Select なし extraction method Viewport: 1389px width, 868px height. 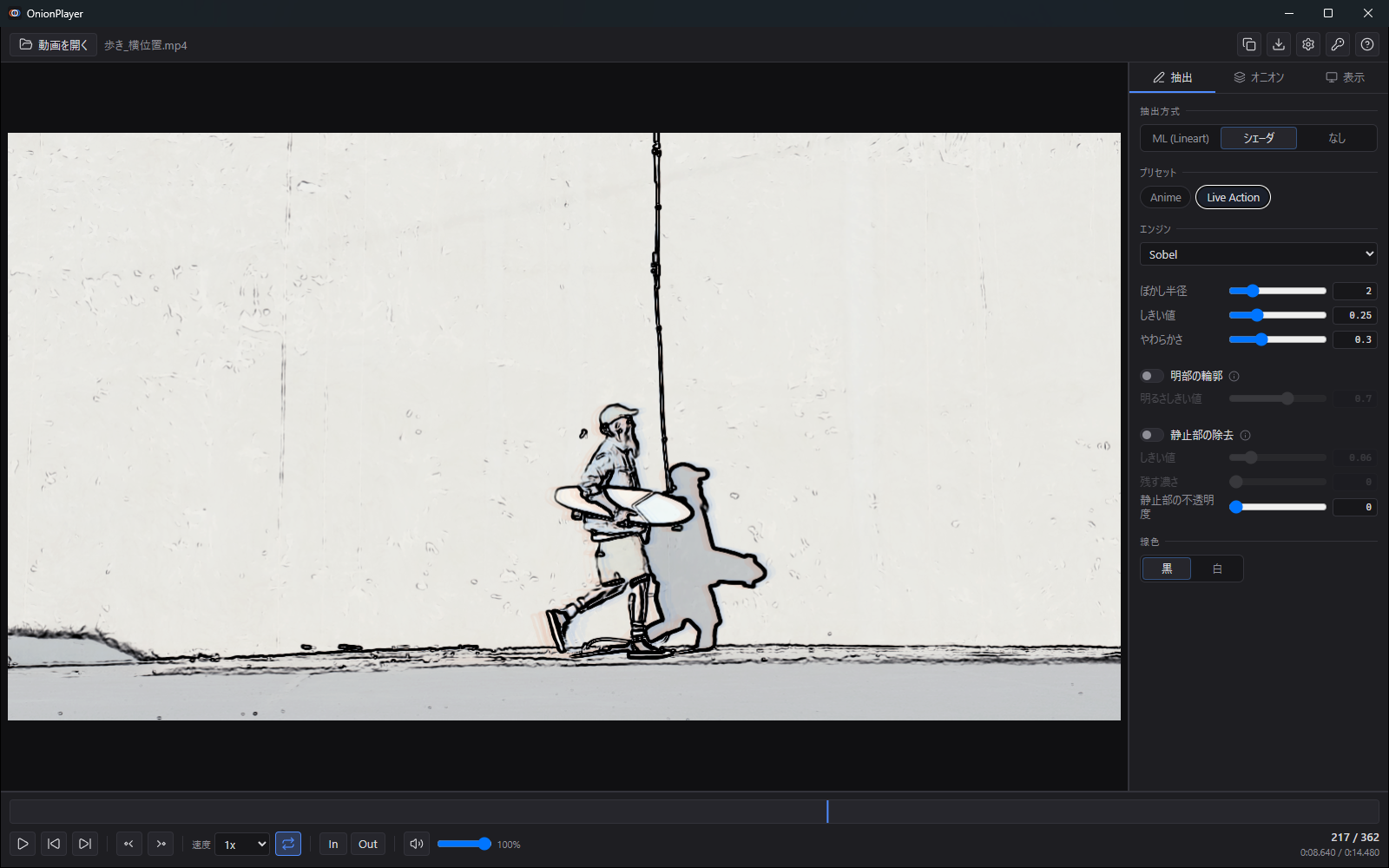tap(1337, 138)
